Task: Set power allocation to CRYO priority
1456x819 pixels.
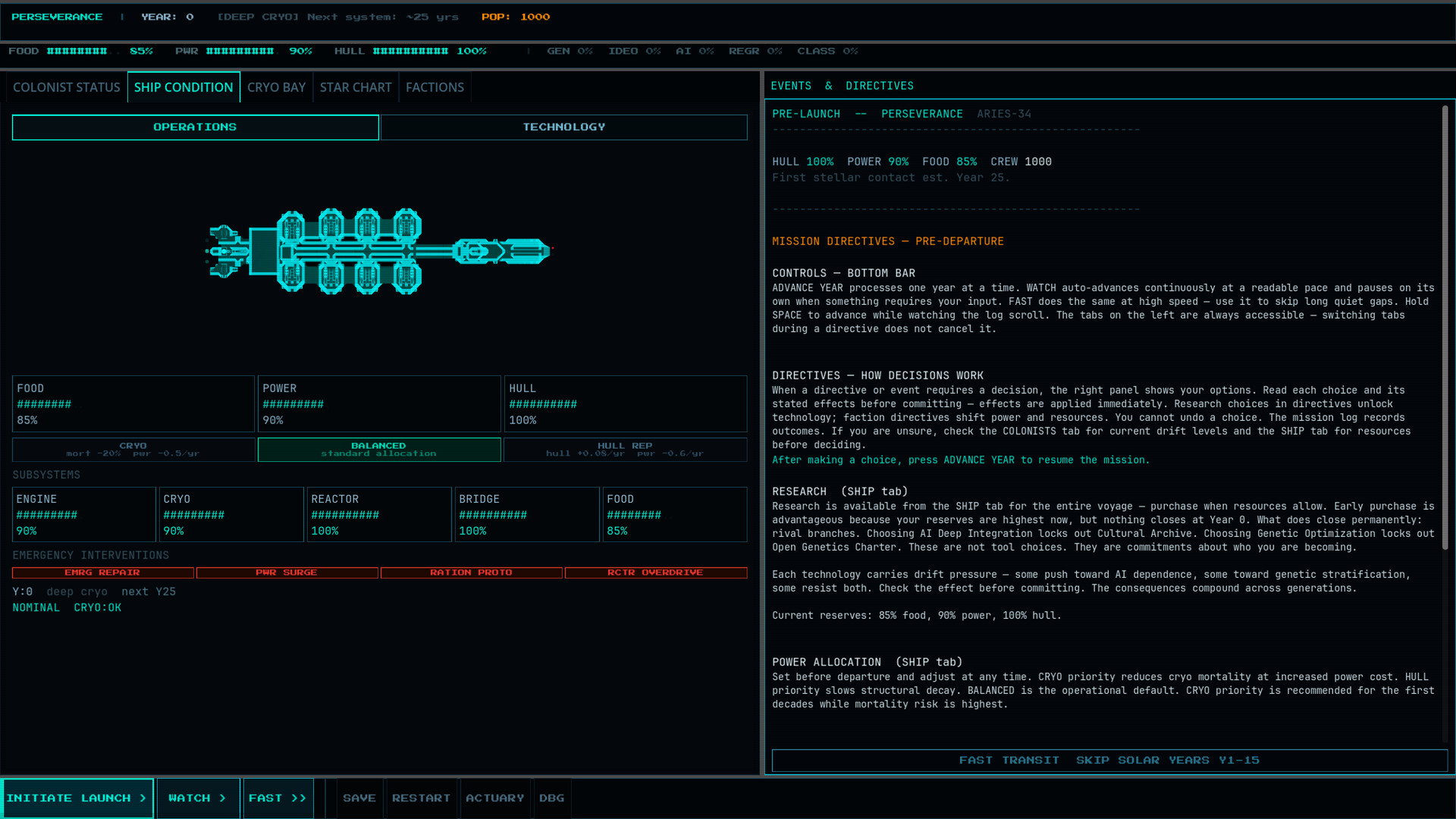Action: click(133, 449)
